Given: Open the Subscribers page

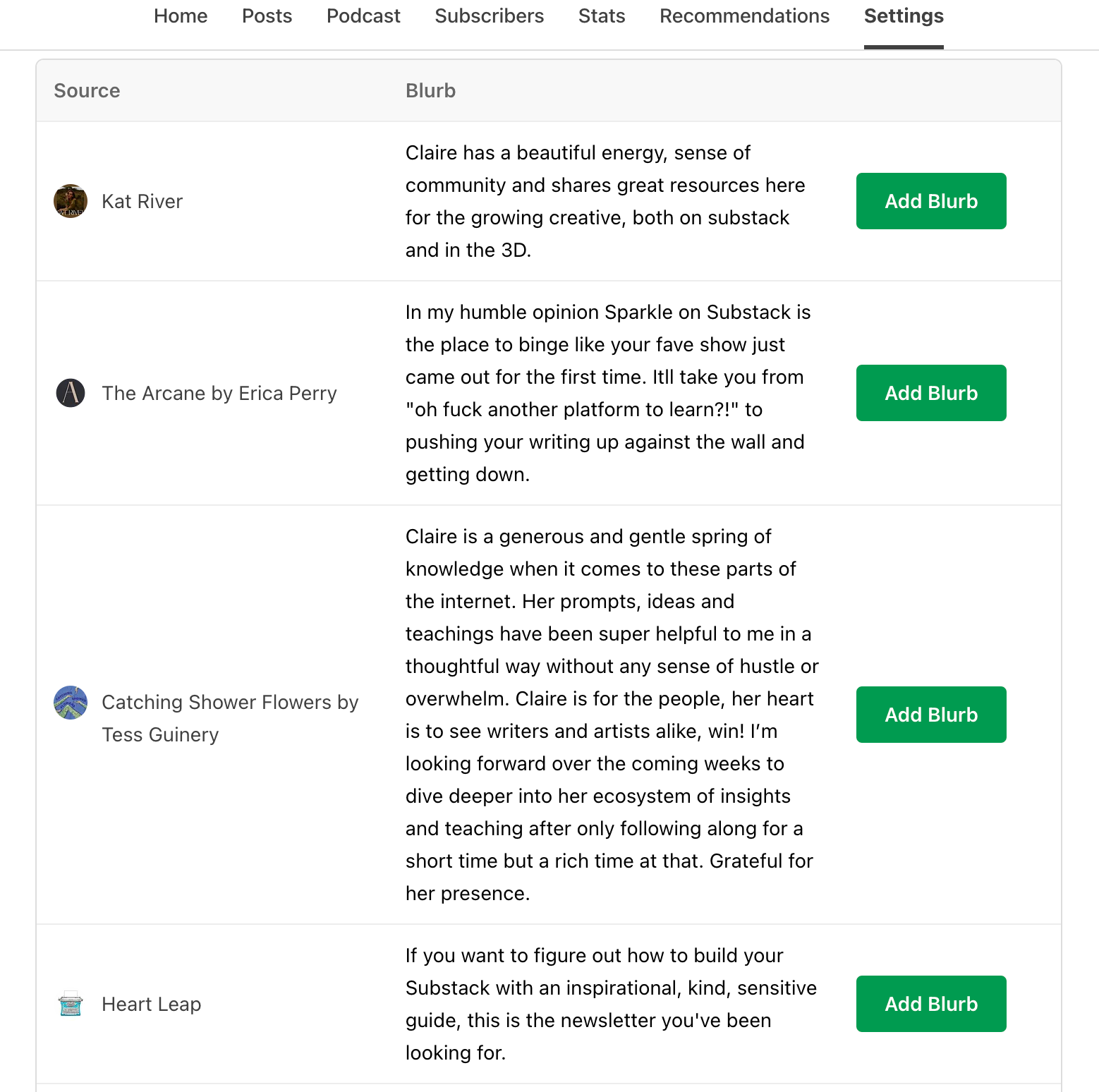Looking at the screenshot, I should click(x=489, y=16).
